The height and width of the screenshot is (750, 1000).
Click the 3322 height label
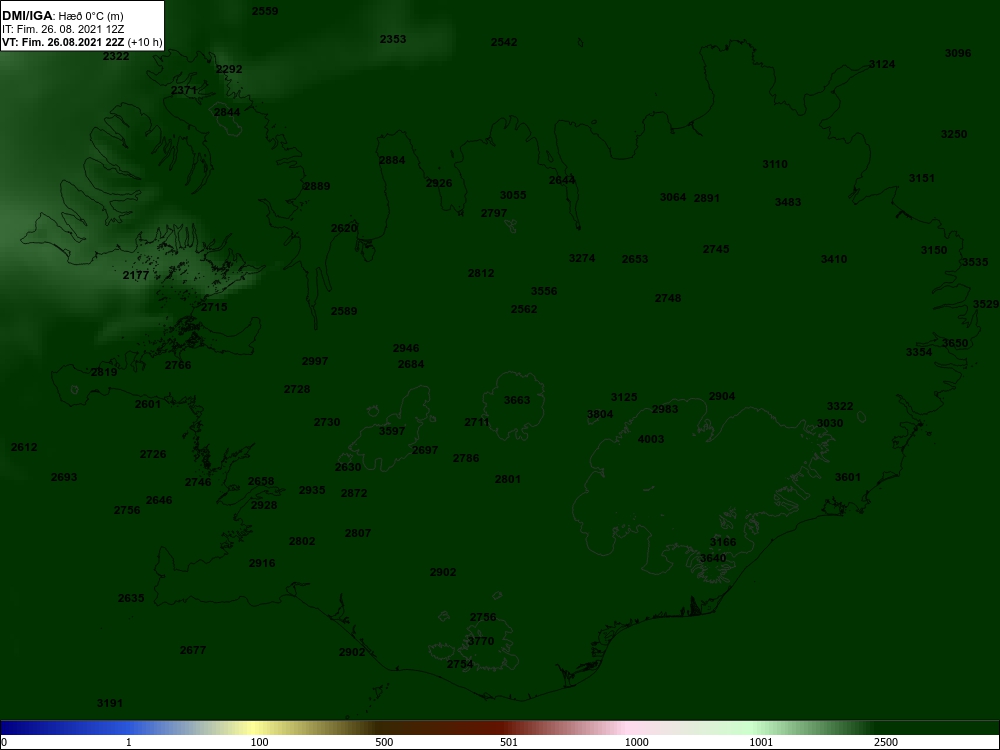pos(840,406)
